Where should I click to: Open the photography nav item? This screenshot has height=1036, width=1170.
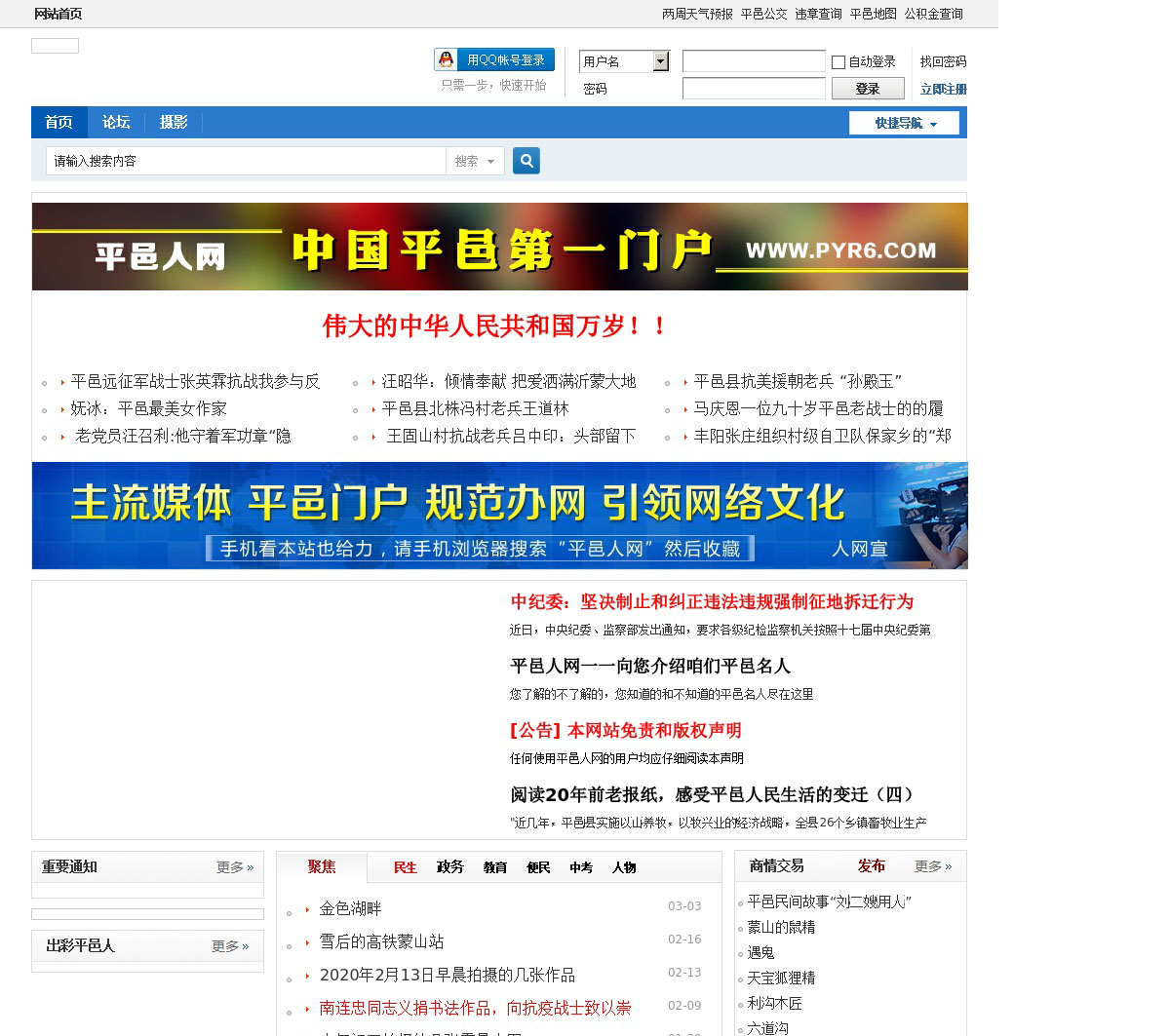pyautogui.click(x=174, y=122)
